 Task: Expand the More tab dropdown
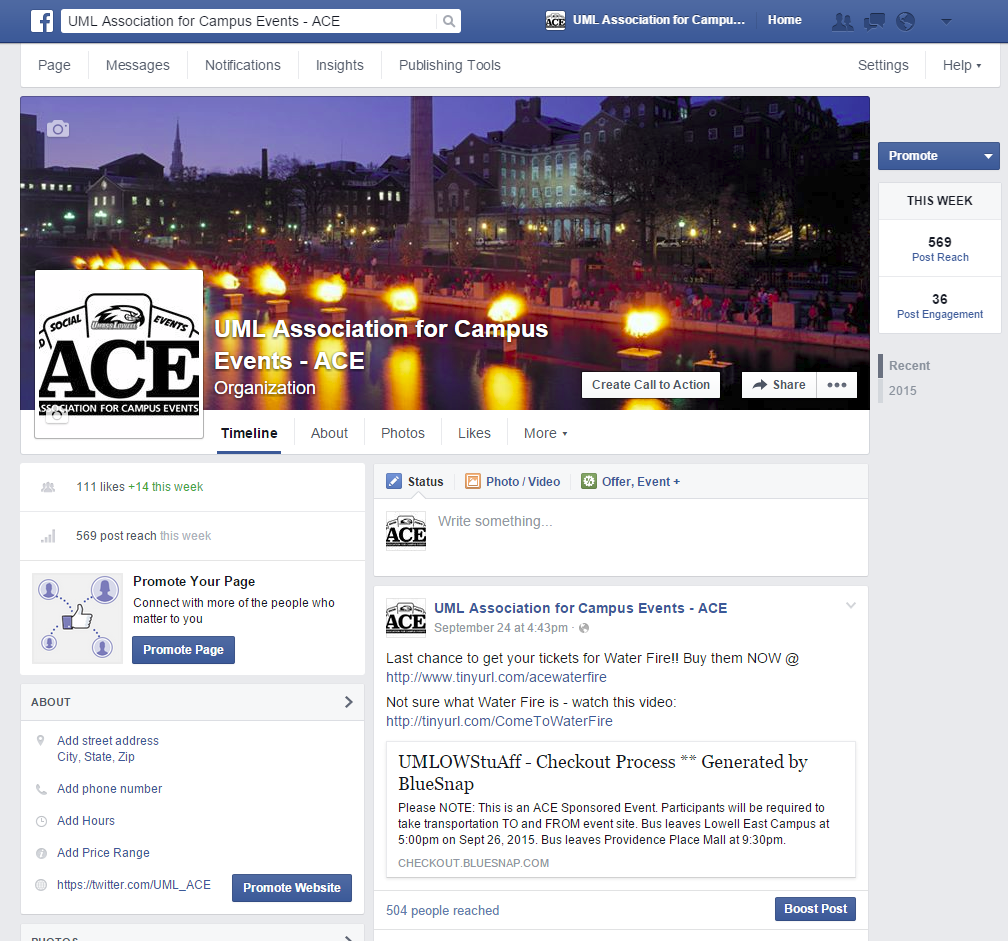click(545, 433)
